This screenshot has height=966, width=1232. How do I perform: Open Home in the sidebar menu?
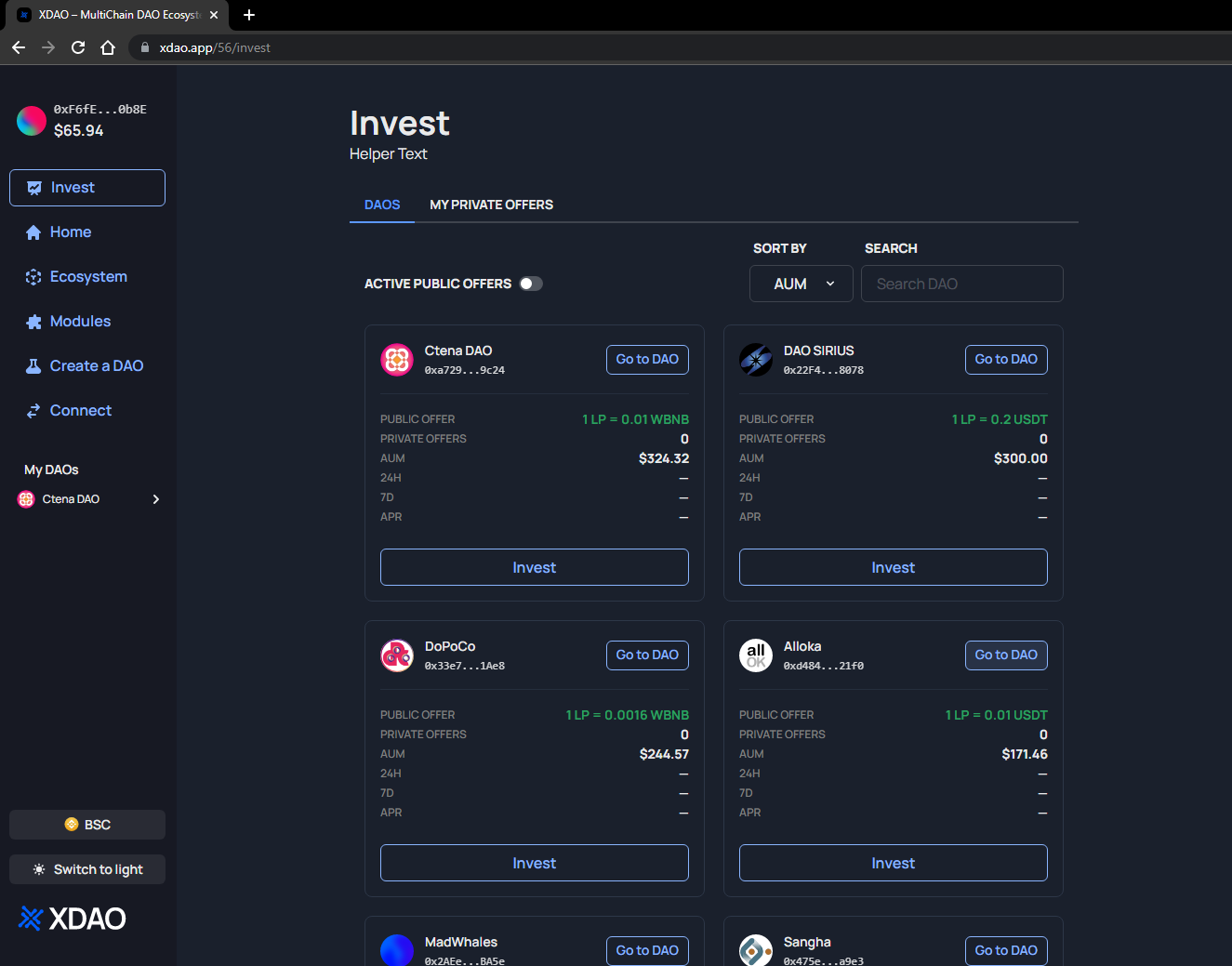pyautogui.click(x=87, y=232)
